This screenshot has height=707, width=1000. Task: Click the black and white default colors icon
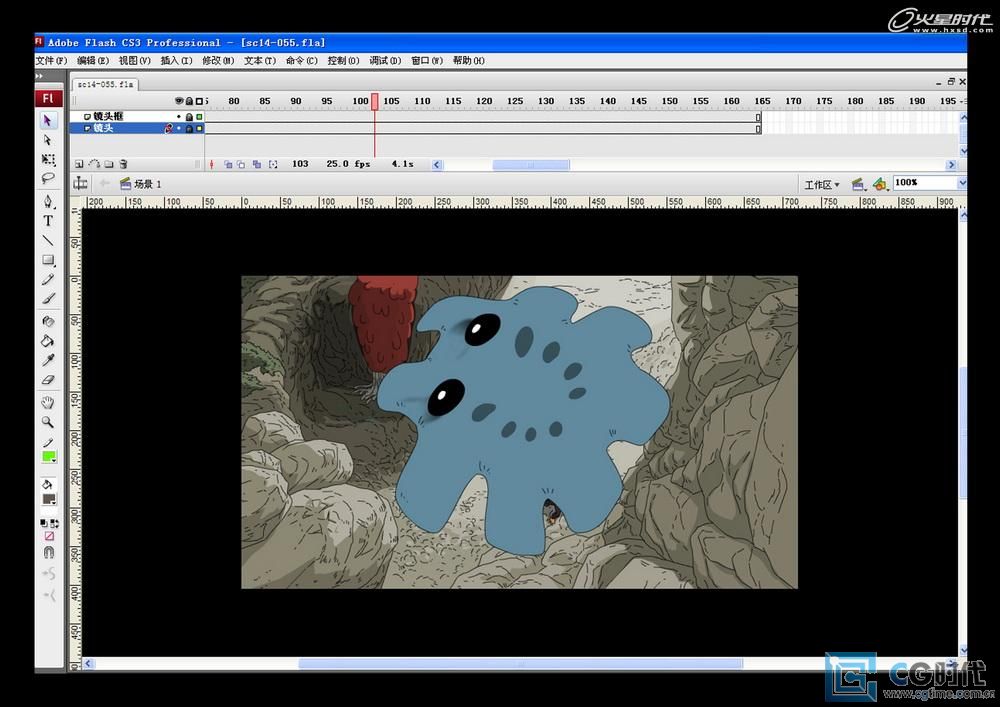pos(43,523)
